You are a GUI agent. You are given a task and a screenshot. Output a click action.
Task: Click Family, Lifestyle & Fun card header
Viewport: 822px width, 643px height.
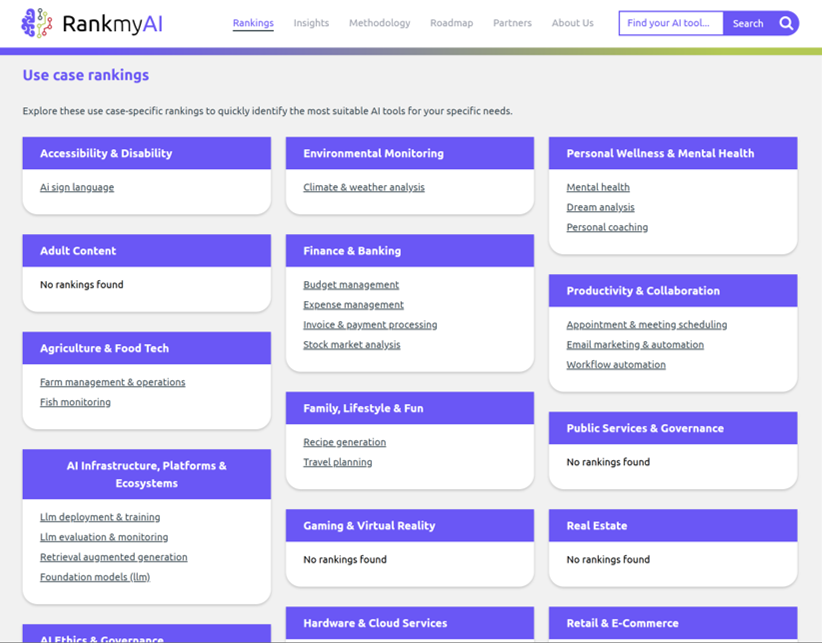(410, 408)
